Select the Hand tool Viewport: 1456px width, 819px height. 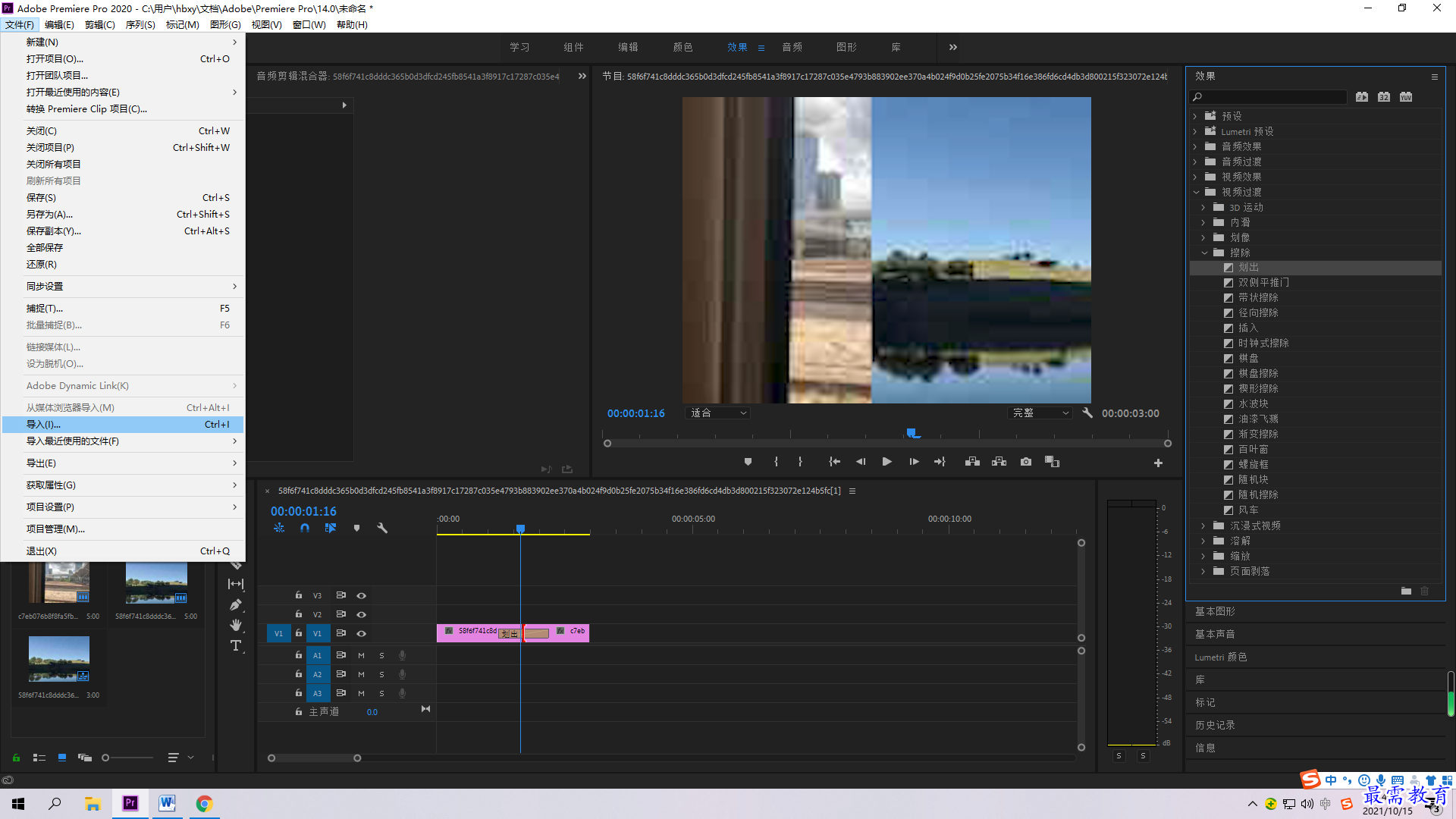tap(236, 625)
